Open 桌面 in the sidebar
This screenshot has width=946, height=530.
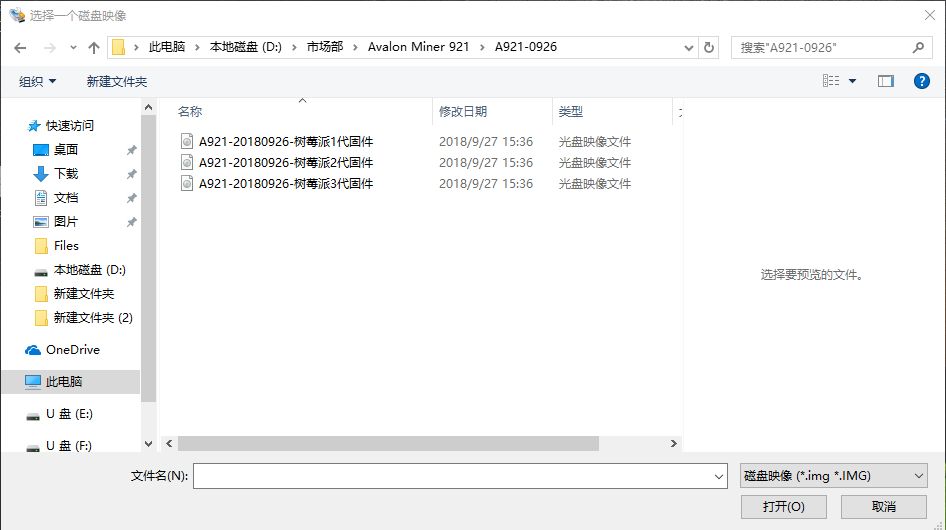point(66,150)
